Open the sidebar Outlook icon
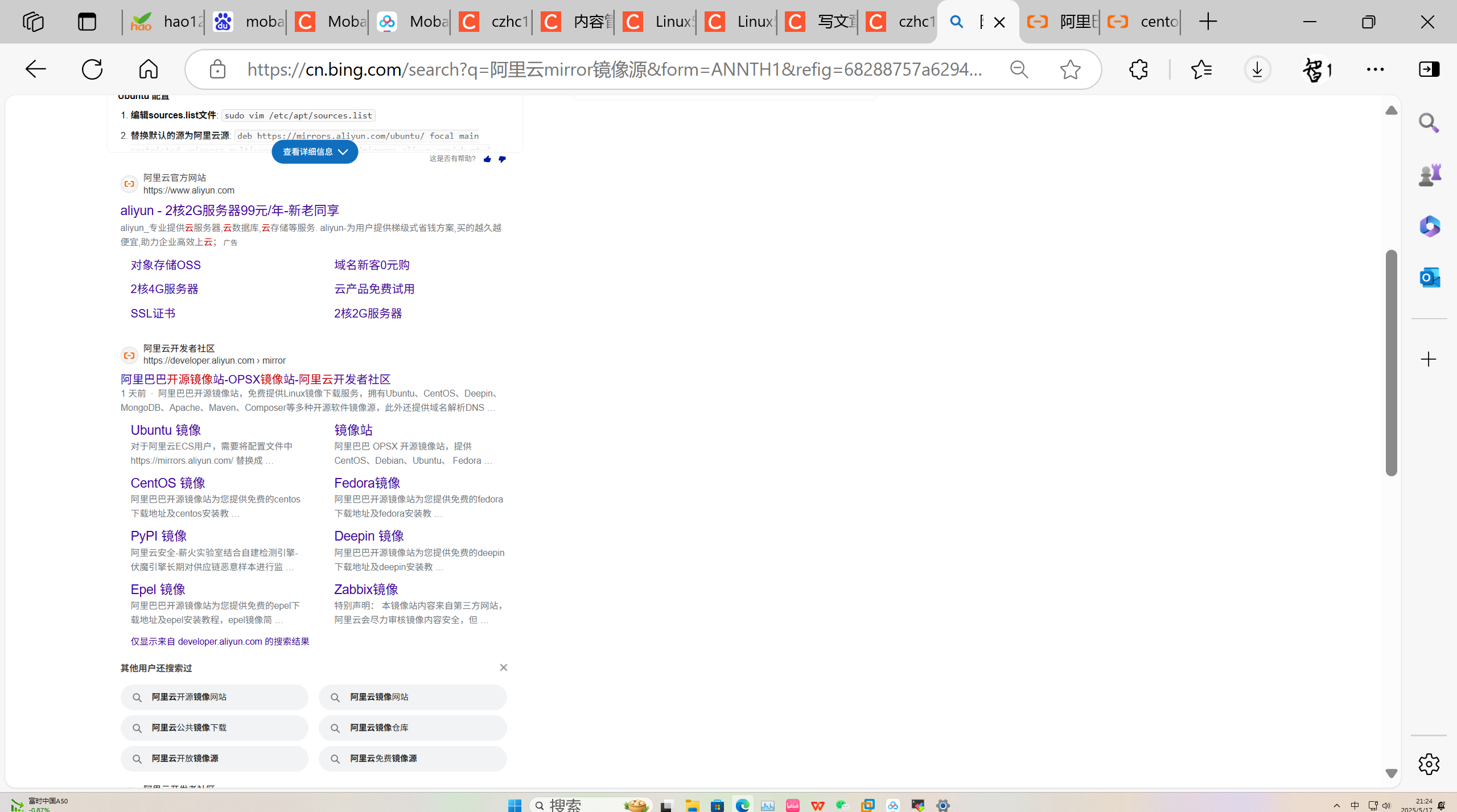 pyautogui.click(x=1429, y=278)
